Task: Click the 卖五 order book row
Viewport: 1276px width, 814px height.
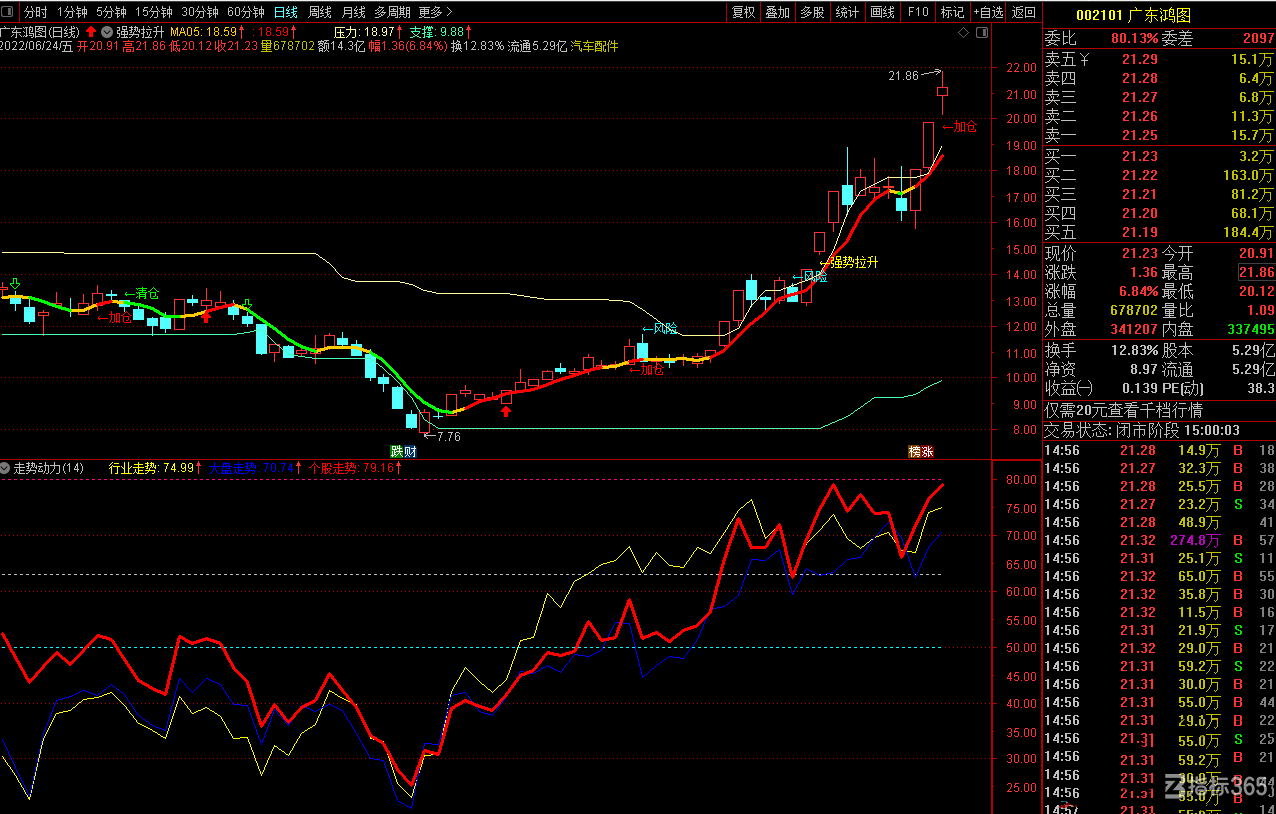Action: coord(1159,60)
